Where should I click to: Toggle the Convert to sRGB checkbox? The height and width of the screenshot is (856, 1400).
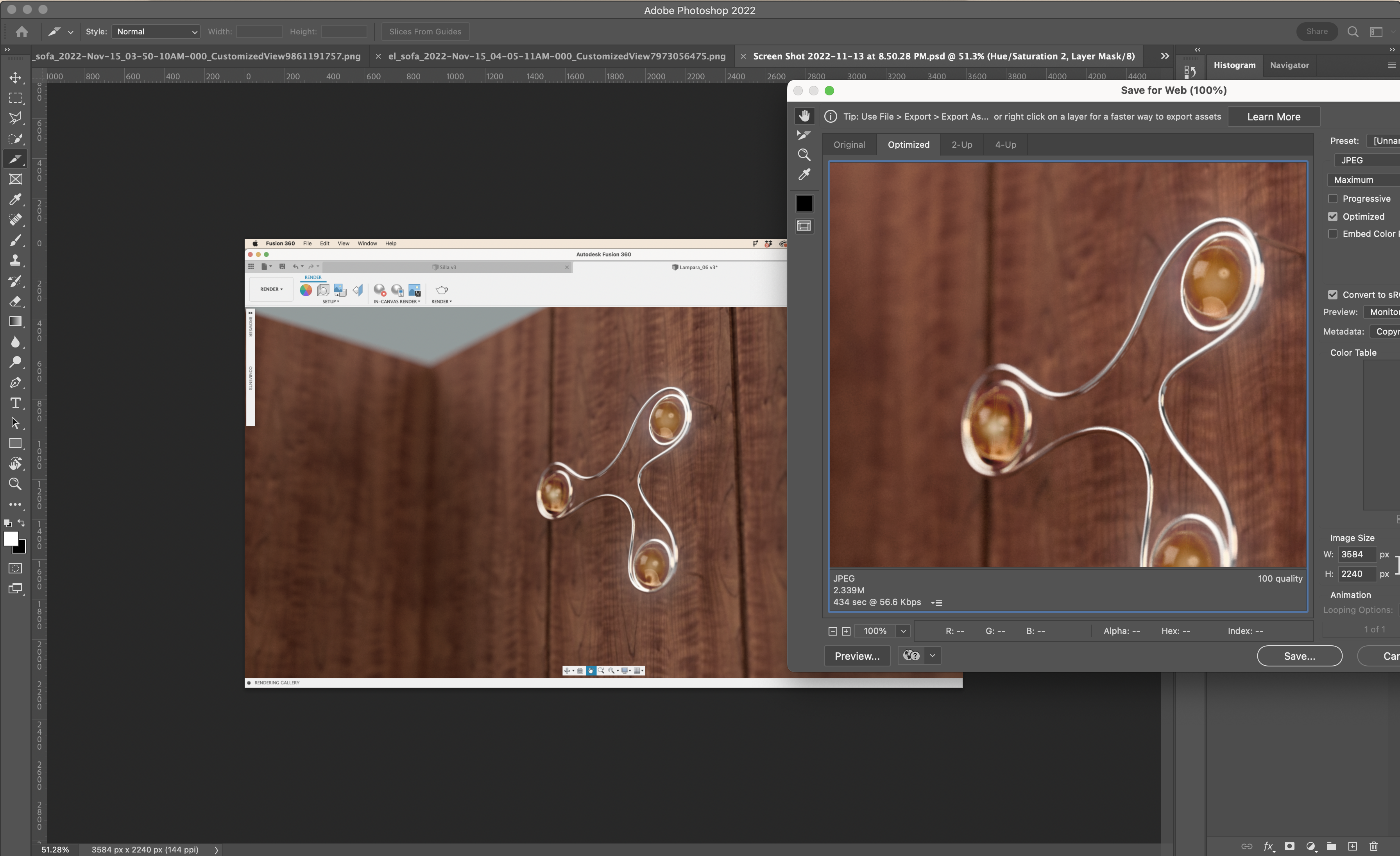(x=1332, y=294)
